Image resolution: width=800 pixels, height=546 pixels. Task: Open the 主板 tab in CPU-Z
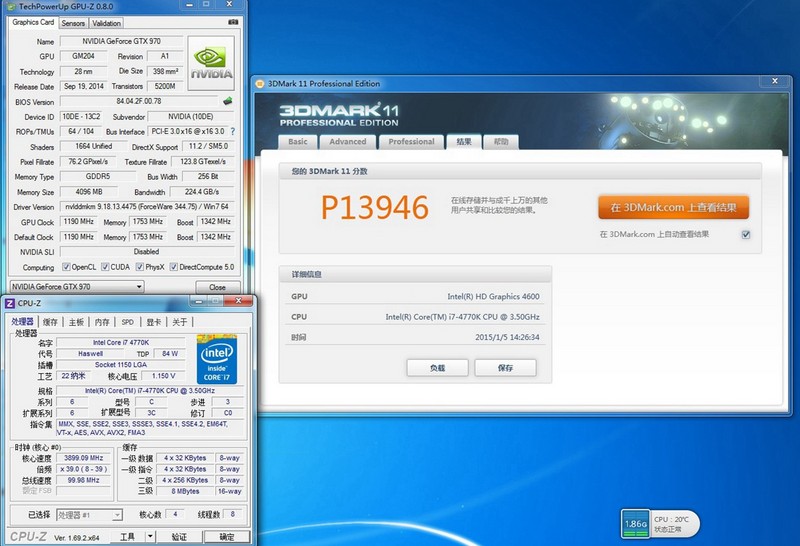76,322
